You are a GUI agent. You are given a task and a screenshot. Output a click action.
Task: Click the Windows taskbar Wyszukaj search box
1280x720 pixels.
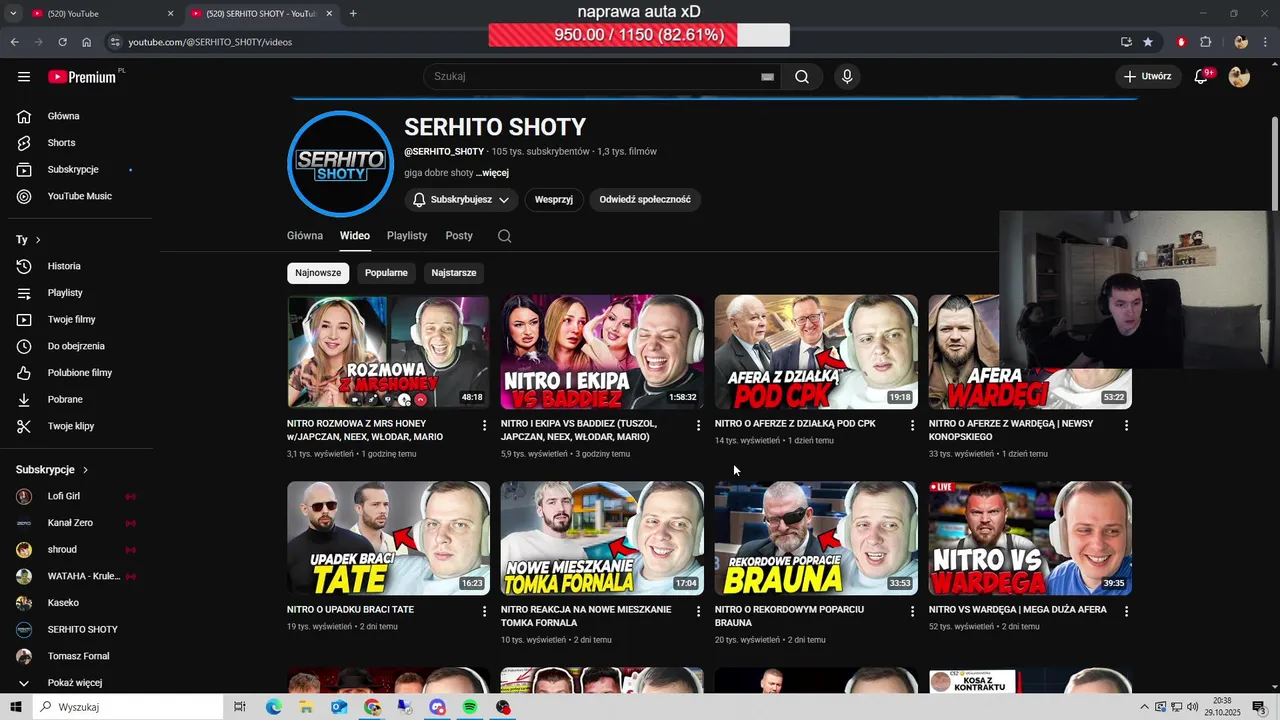[127, 707]
